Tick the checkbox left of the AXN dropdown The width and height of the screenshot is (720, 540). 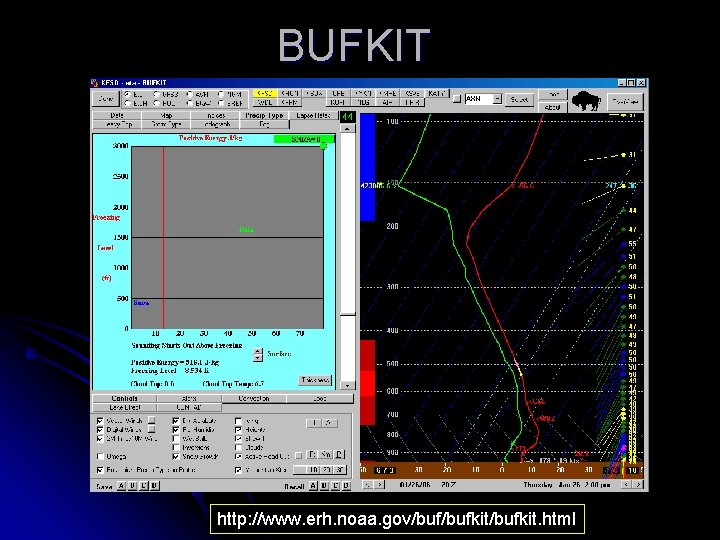pyautogui.click(x=457, y=99)
